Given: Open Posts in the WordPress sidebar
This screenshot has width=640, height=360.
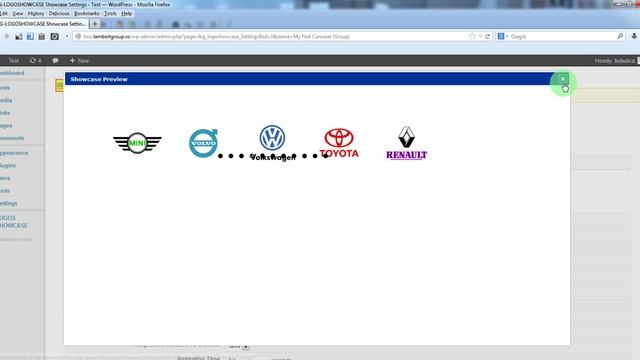Looking at the screenshot, I should point(5,87).
